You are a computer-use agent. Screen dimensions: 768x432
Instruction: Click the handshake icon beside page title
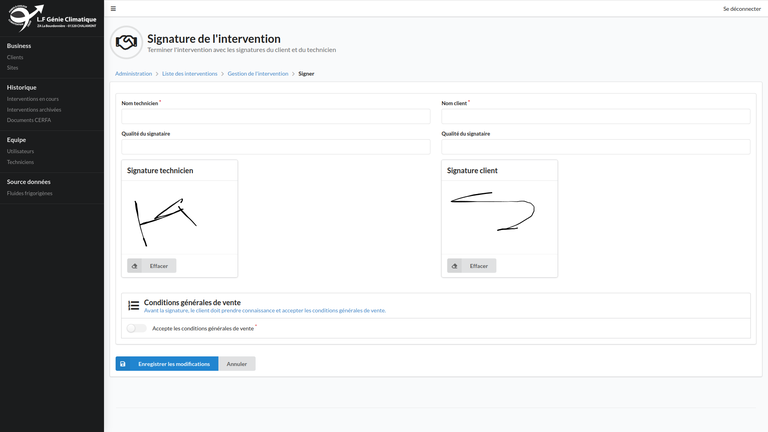126,43
